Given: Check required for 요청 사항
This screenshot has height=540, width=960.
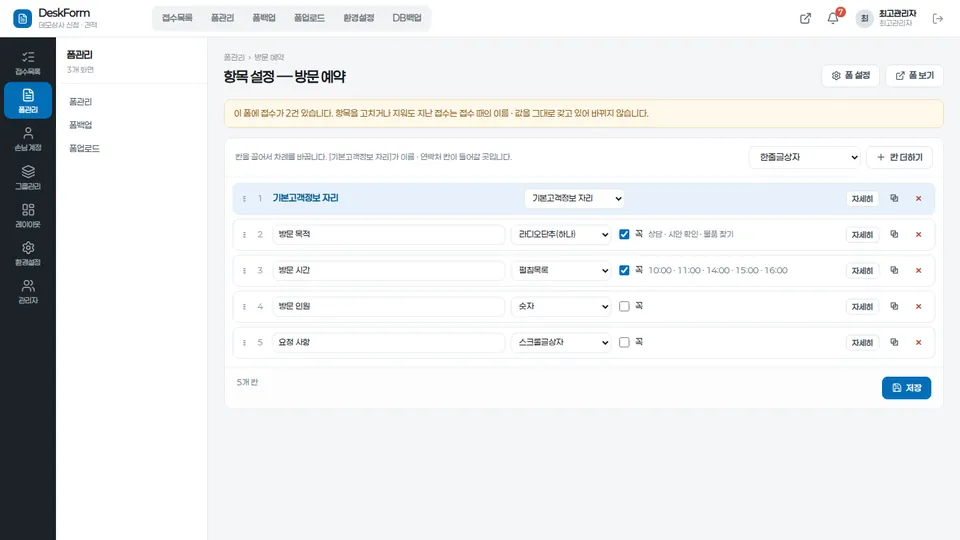Looking at the screenshot, I should pyautogui.click(x=624, y=342).
